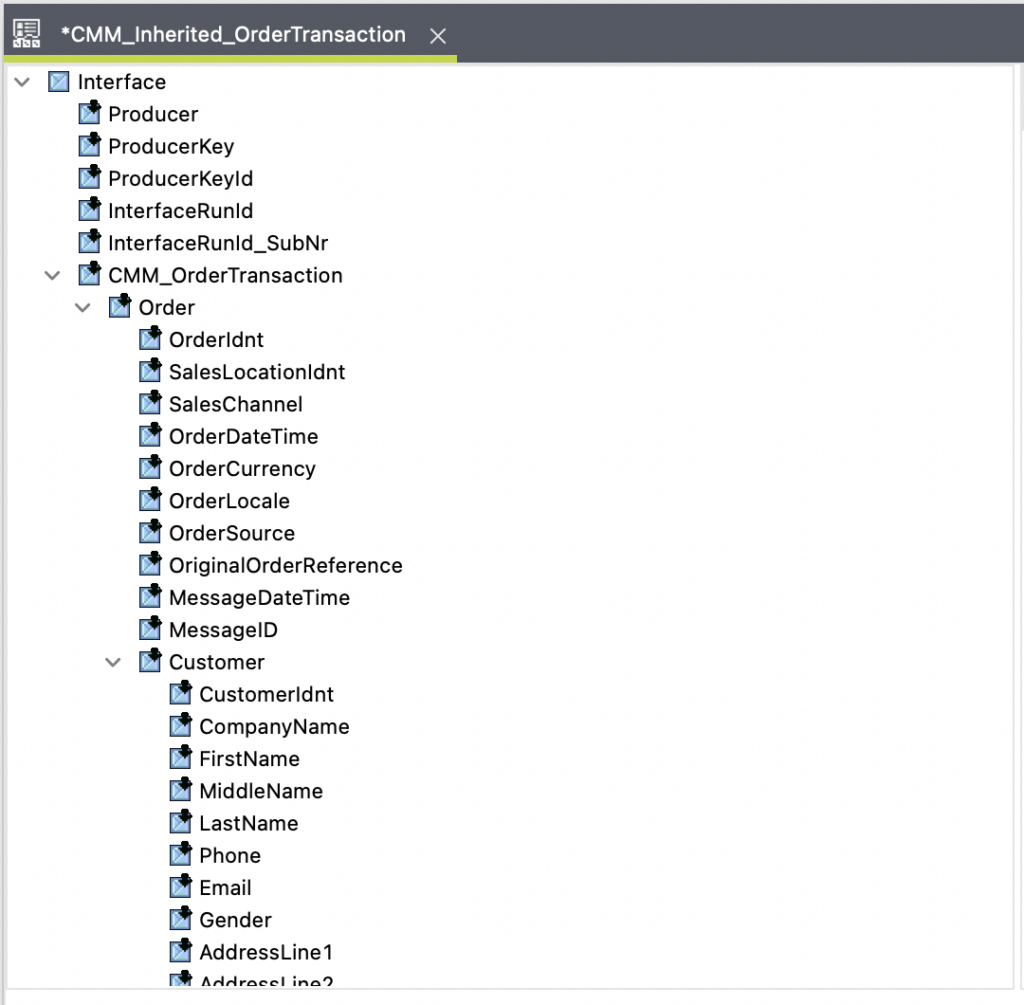The height and width of the screenshot is (1005, 1024).
Task: Select the OrderDateTime label
Action: 244,436
